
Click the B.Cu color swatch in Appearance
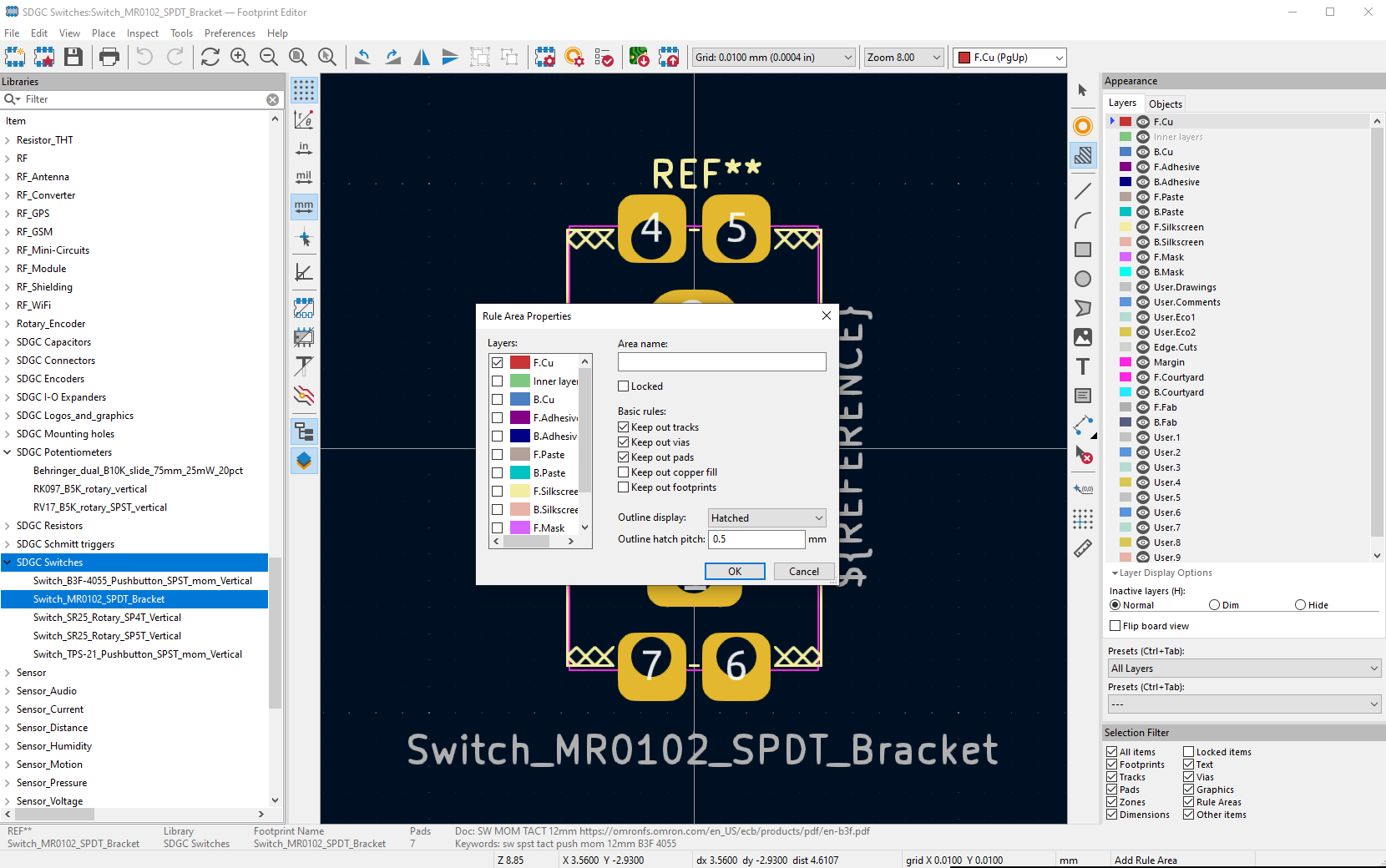pos(1125,152)
